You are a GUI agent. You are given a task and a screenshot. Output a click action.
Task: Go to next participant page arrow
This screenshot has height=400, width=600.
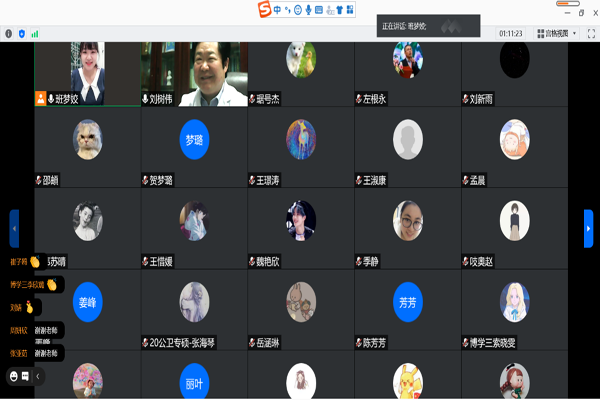(588, 229)
